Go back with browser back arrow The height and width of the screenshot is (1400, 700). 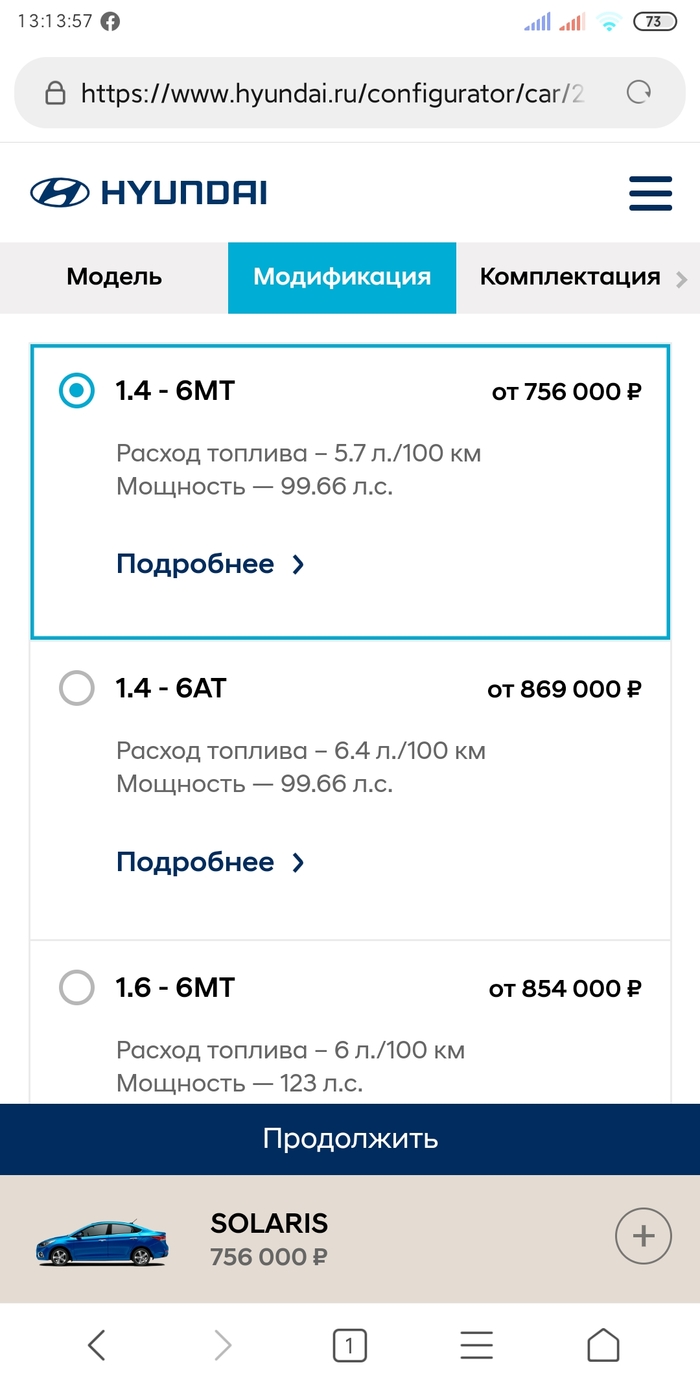[x=96, y=1345]
